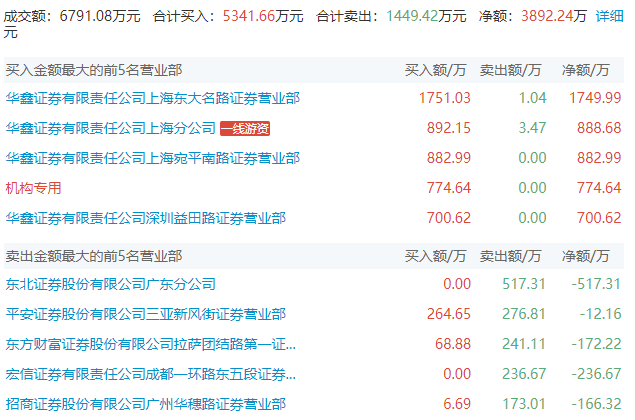Click the 净额 3892.24万 value
635x420 pixels.
[x=554, y=16]
